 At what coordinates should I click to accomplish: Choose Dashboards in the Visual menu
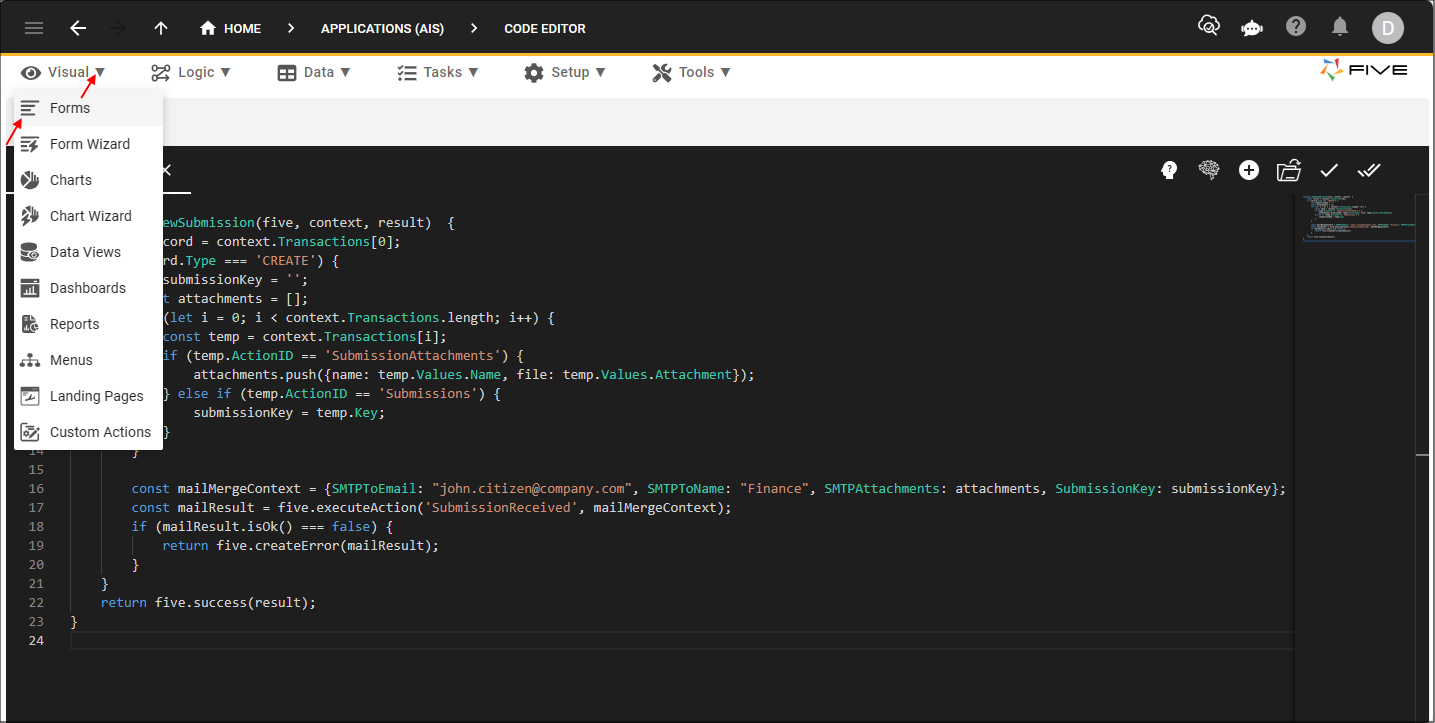[x=88, y=288]
